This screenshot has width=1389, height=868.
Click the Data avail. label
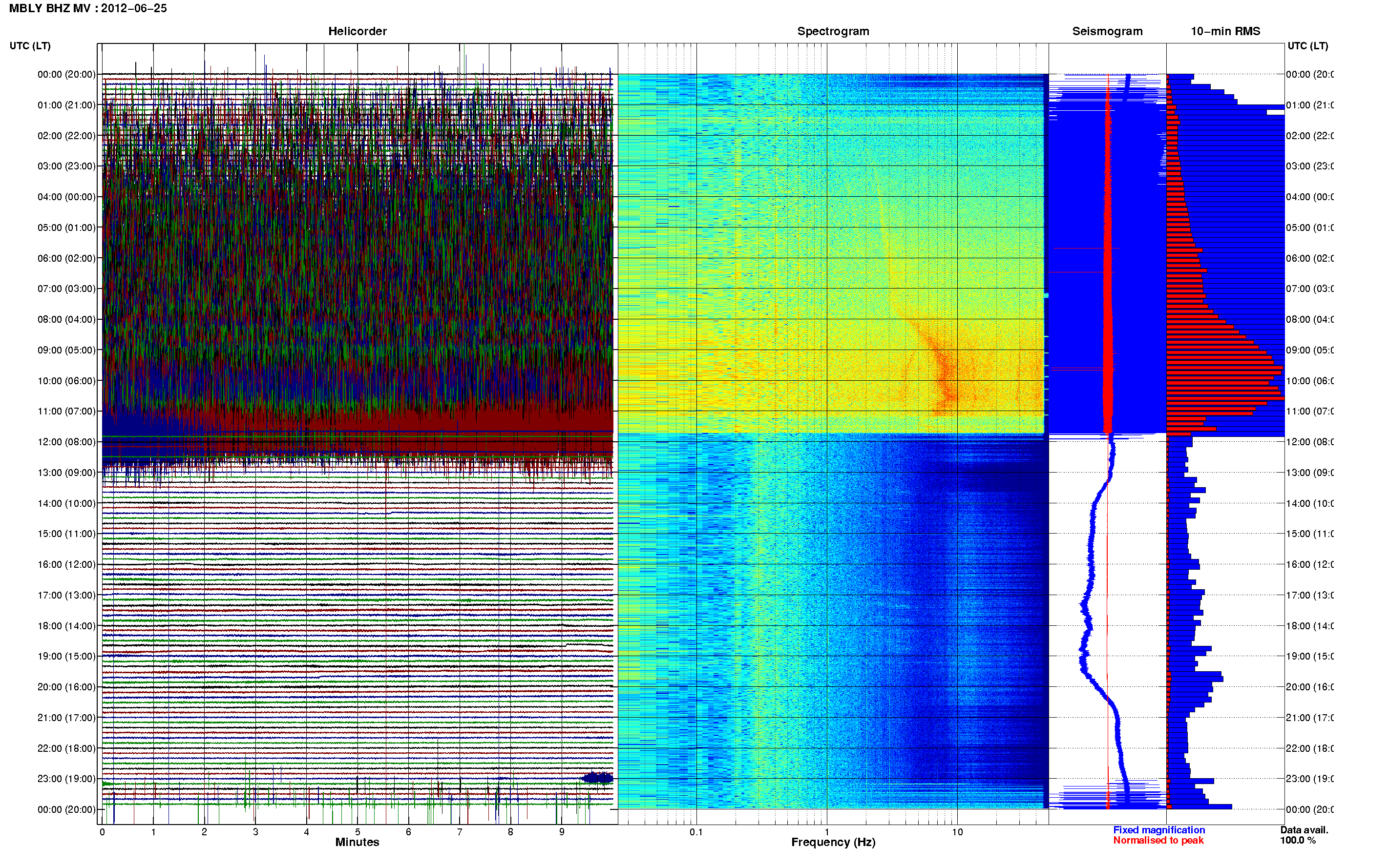[1304, 830]
